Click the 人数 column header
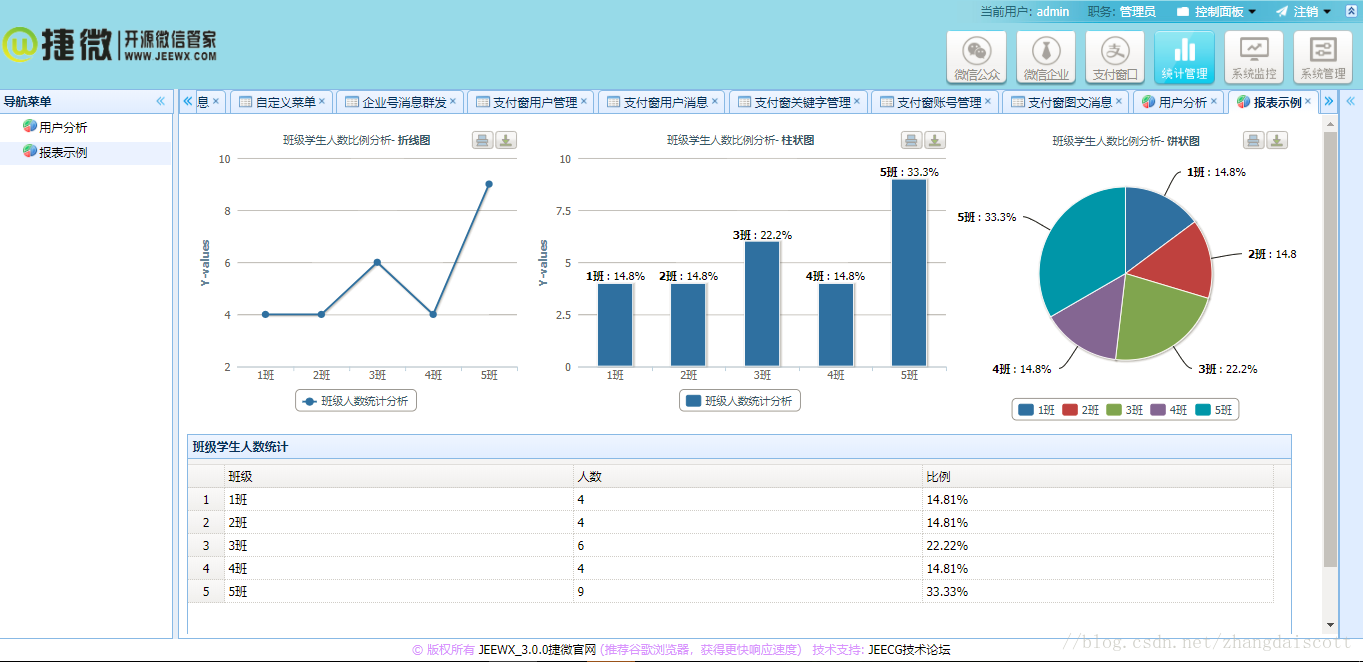 coord(748,476)
